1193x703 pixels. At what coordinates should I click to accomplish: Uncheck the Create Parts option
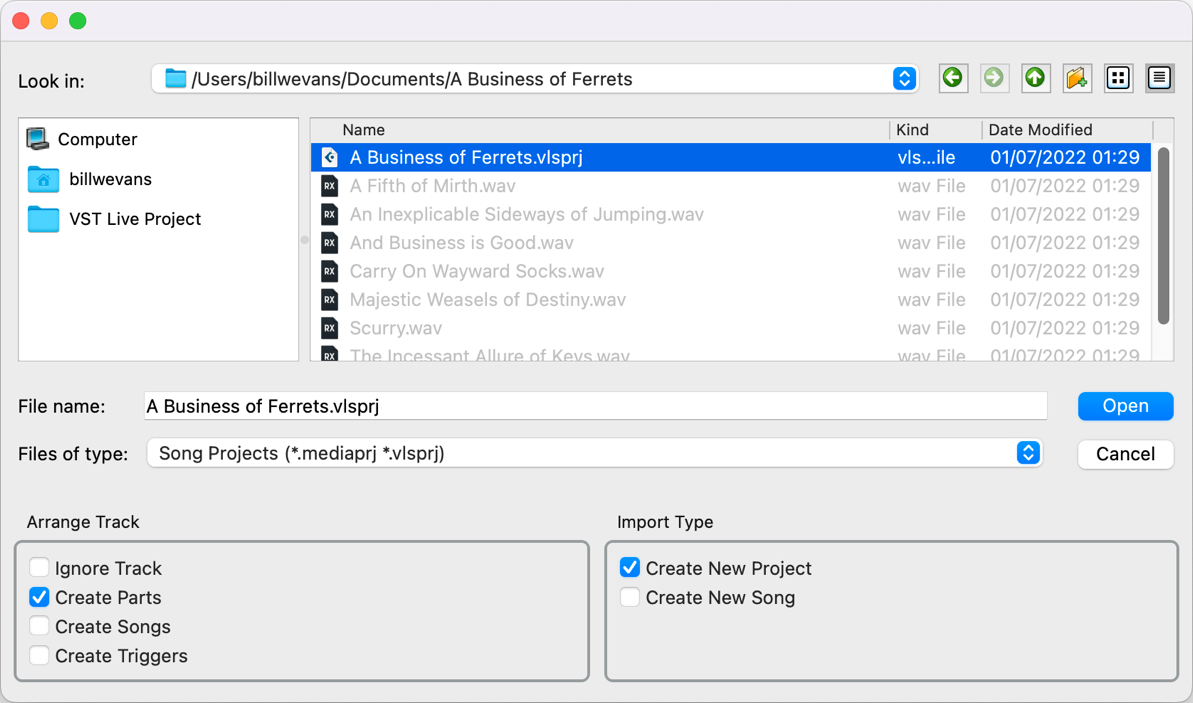point(39,597)
